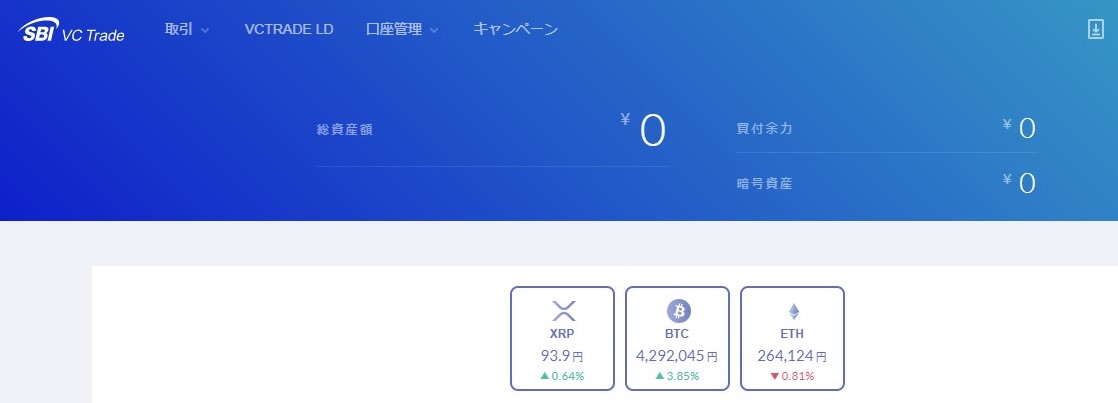The image size is (1118, 403).
Task: Go to the キャンペーン page
Action: 516,30
